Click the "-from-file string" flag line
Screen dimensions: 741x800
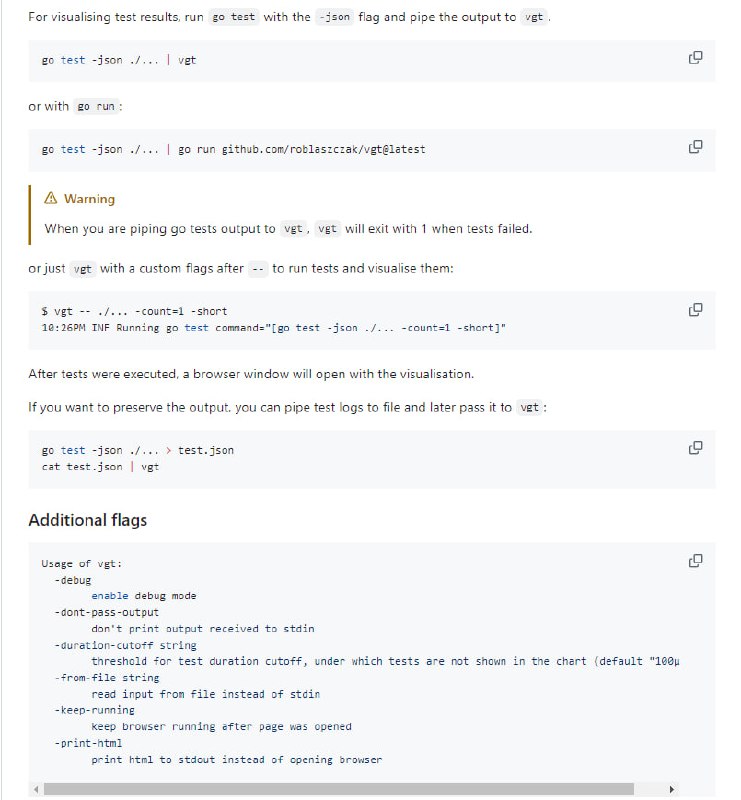[107, 678]
